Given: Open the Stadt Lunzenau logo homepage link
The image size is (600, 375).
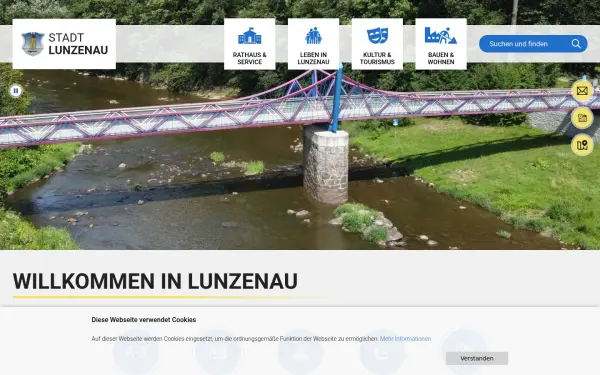Looking at the screenshot, I should [64, 44].
